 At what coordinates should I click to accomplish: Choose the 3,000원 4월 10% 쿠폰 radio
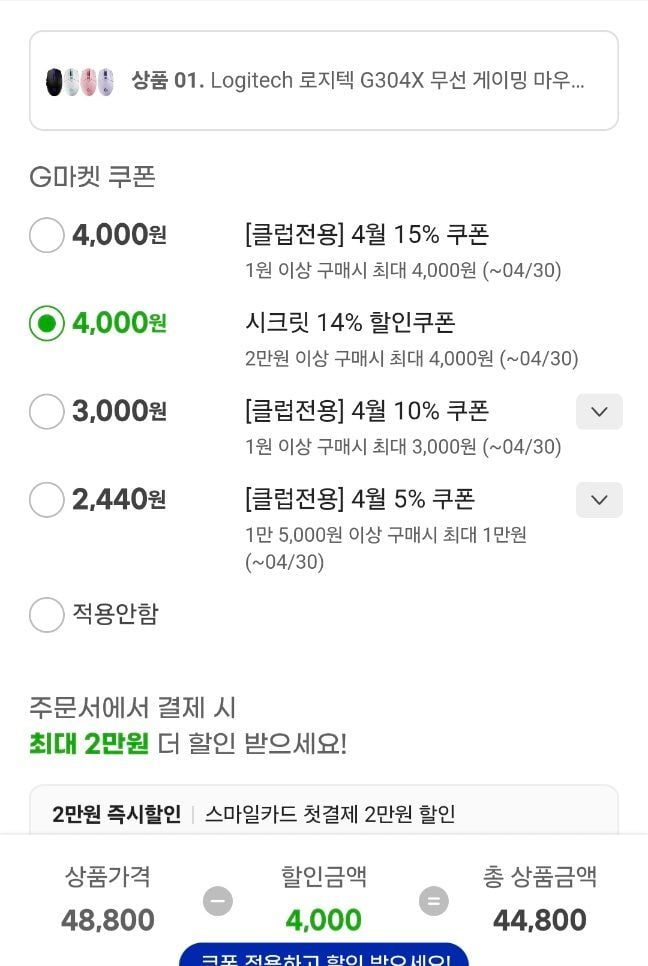click(x=46, y=411)
